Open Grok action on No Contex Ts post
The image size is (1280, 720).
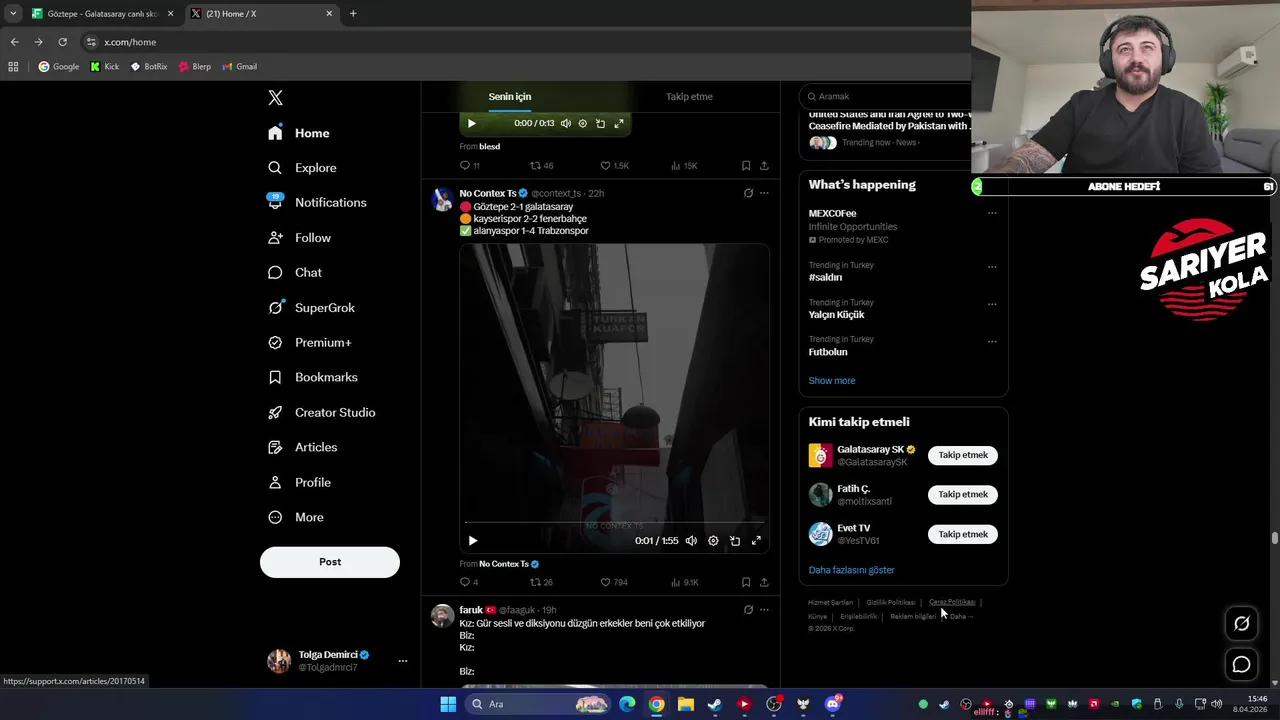(x=748, y=193)
